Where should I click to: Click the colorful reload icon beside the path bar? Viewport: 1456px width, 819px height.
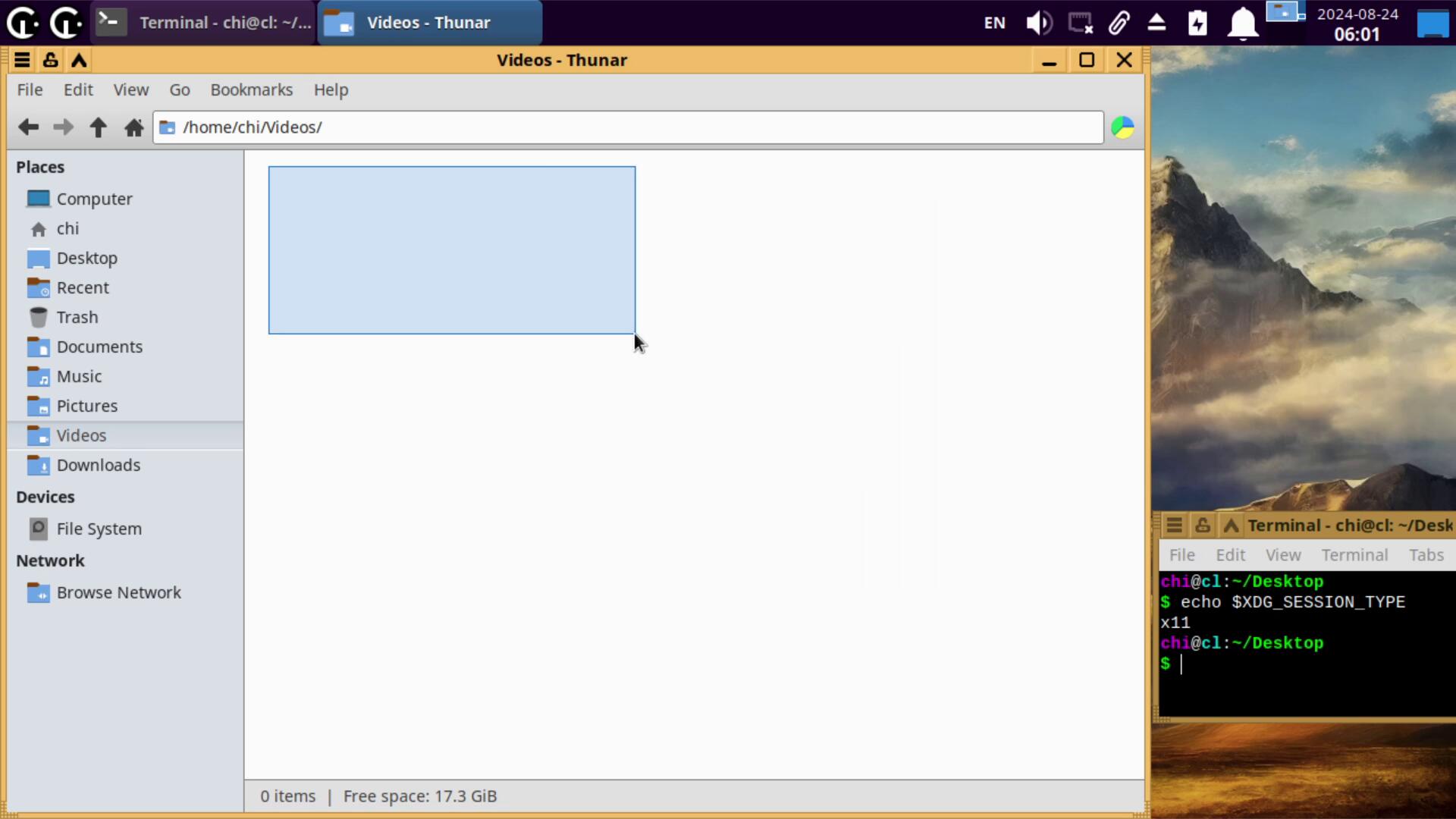[x=1122, y=127]
